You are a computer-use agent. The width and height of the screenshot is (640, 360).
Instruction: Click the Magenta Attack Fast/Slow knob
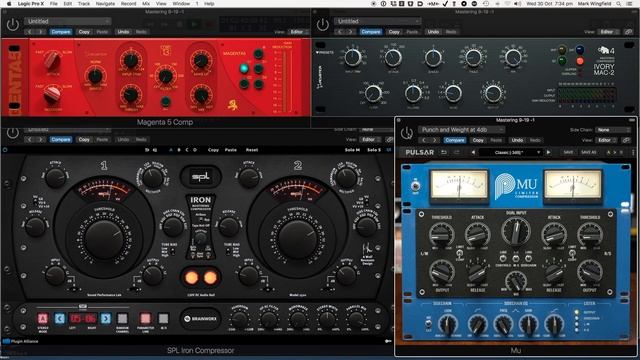pos(52,60)
